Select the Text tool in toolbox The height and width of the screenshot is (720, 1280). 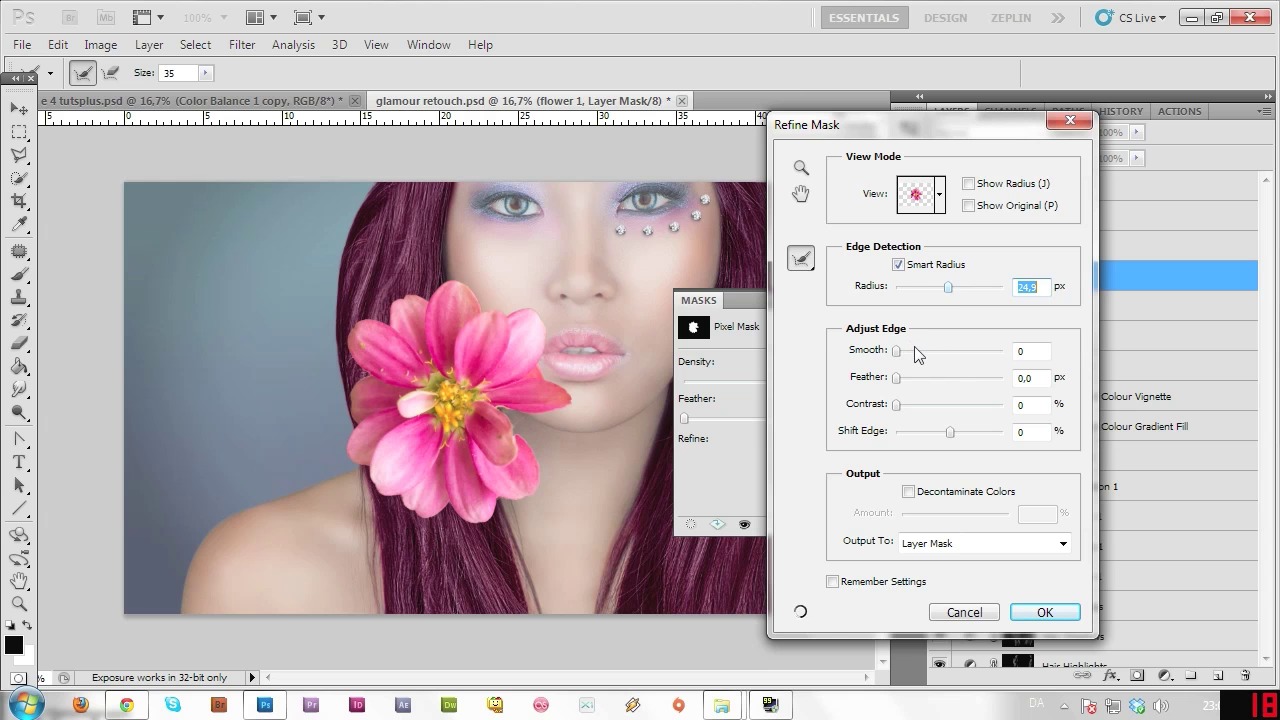[x=19, y=462]
